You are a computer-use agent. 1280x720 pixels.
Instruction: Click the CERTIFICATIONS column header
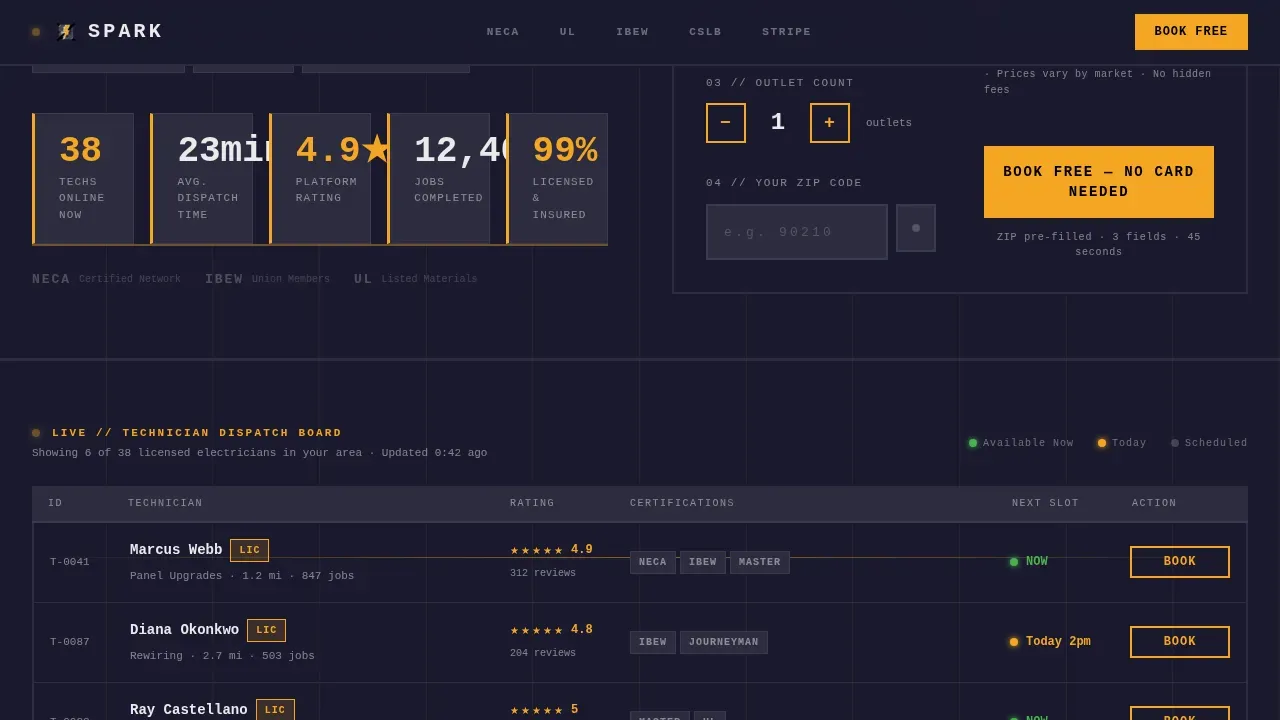coord(682,504)
